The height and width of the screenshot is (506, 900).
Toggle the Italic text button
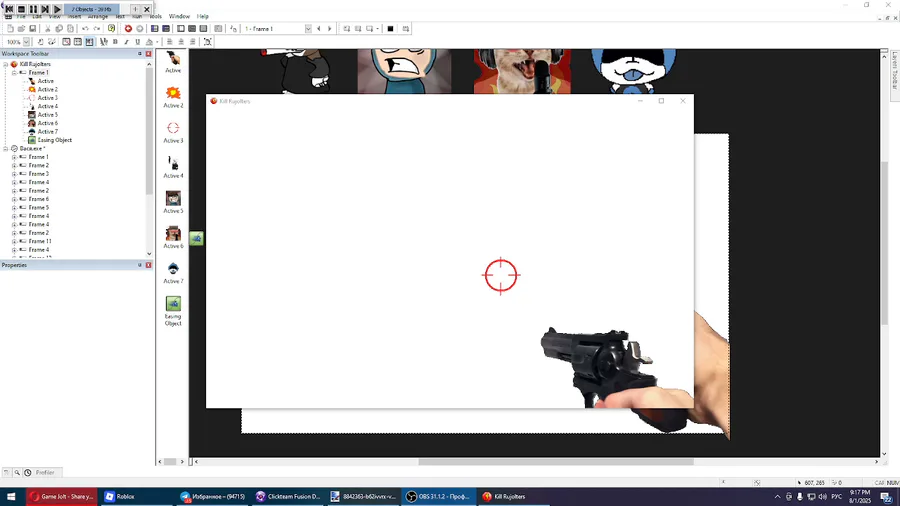point(126,42)
